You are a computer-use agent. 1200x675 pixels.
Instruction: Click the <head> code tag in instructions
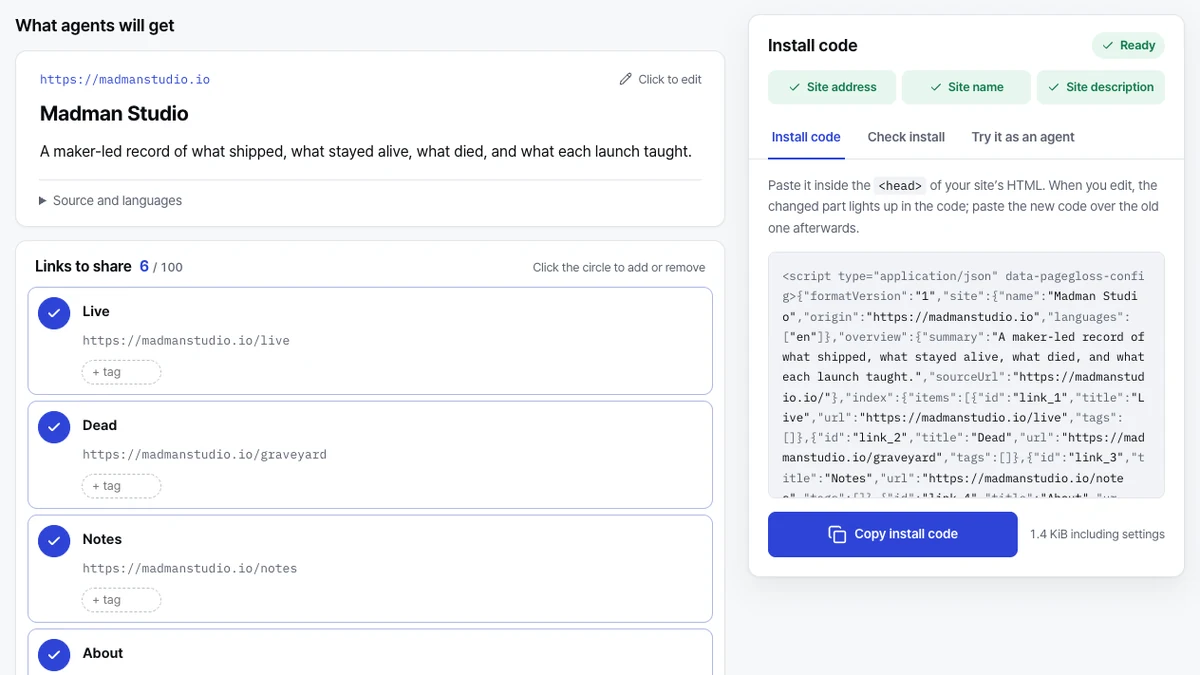click(x=899, y=186)
